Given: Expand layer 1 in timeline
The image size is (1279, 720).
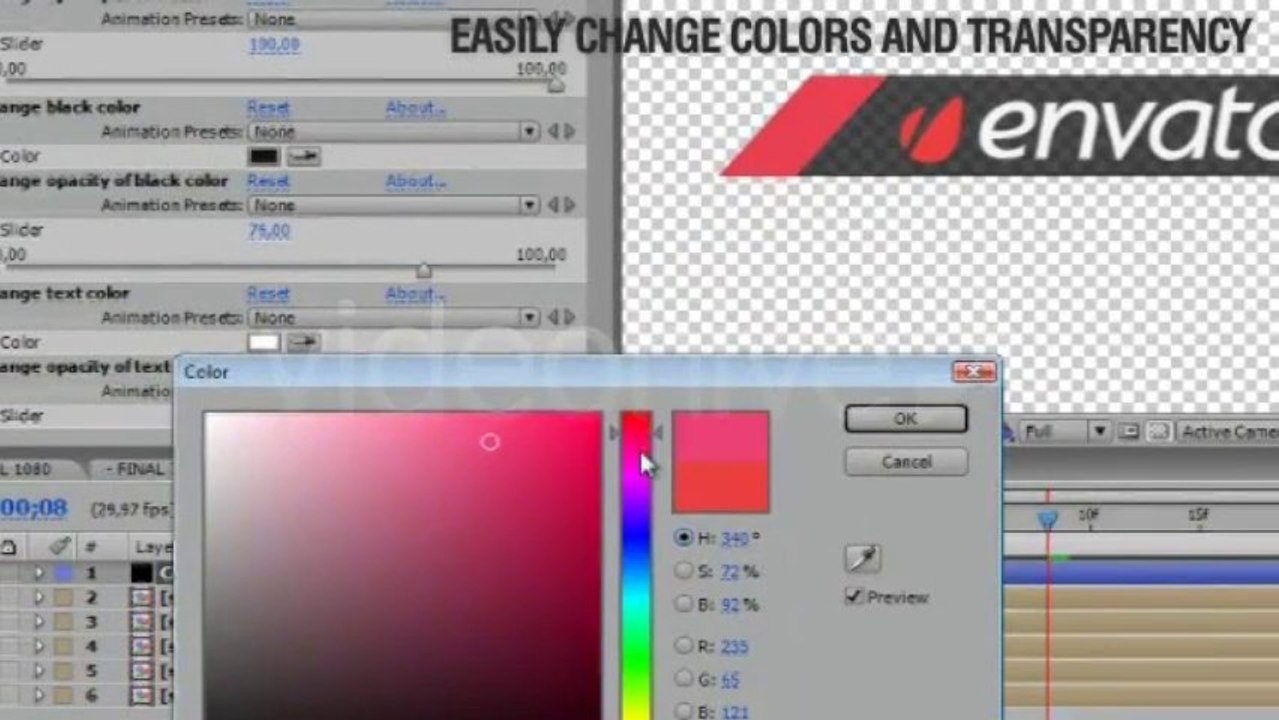Looking at the screenshot, I should [39, 573].
